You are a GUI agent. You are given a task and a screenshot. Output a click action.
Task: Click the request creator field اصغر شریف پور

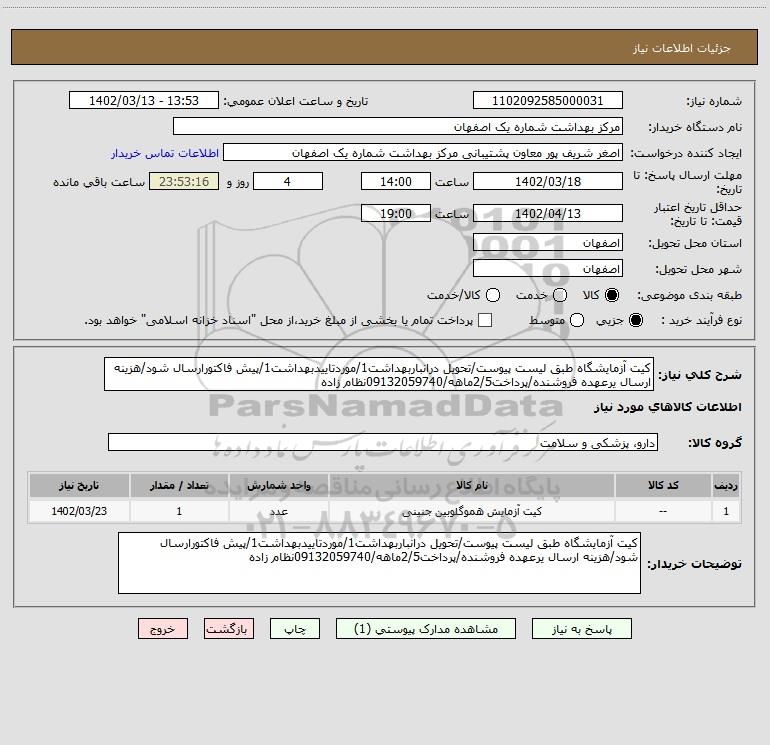pos(423,153)
